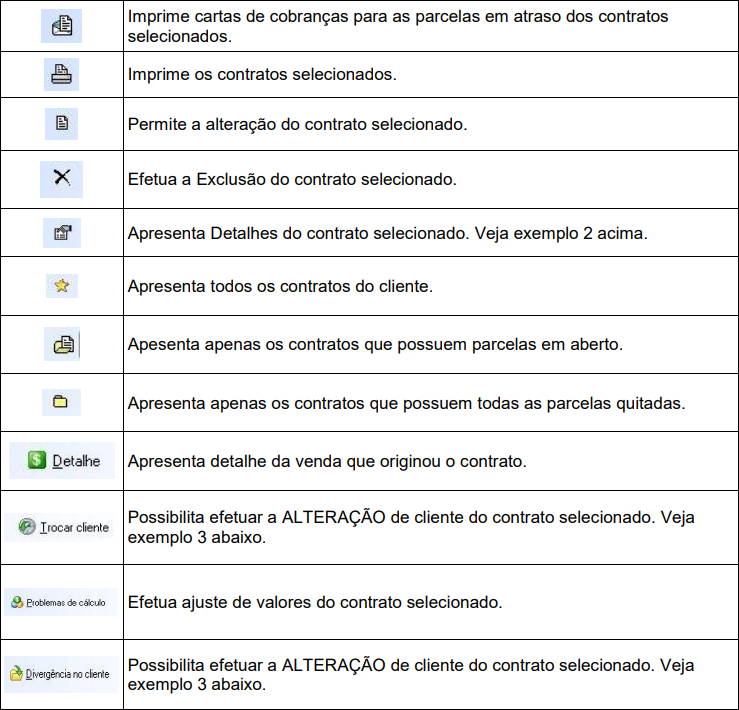Click the open installments folder-document icon
The width and height of the screenshot is (739, 710).
[62, 344]
